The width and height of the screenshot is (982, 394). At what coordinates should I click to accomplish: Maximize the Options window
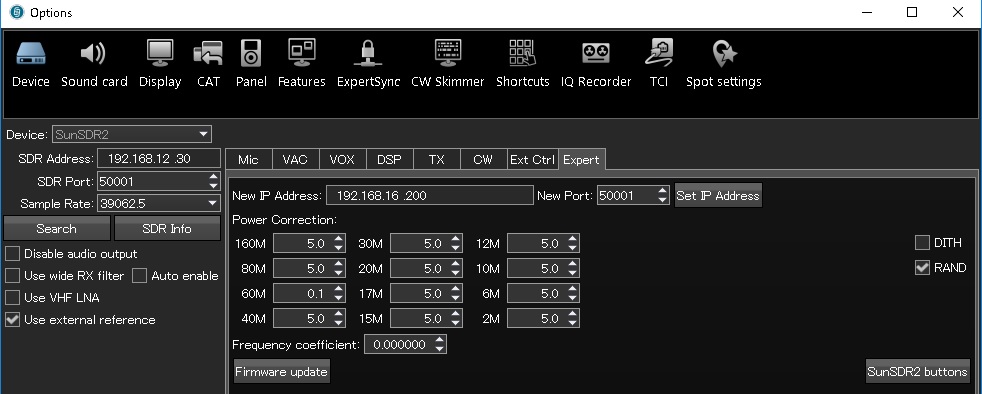tap(912, 13)
